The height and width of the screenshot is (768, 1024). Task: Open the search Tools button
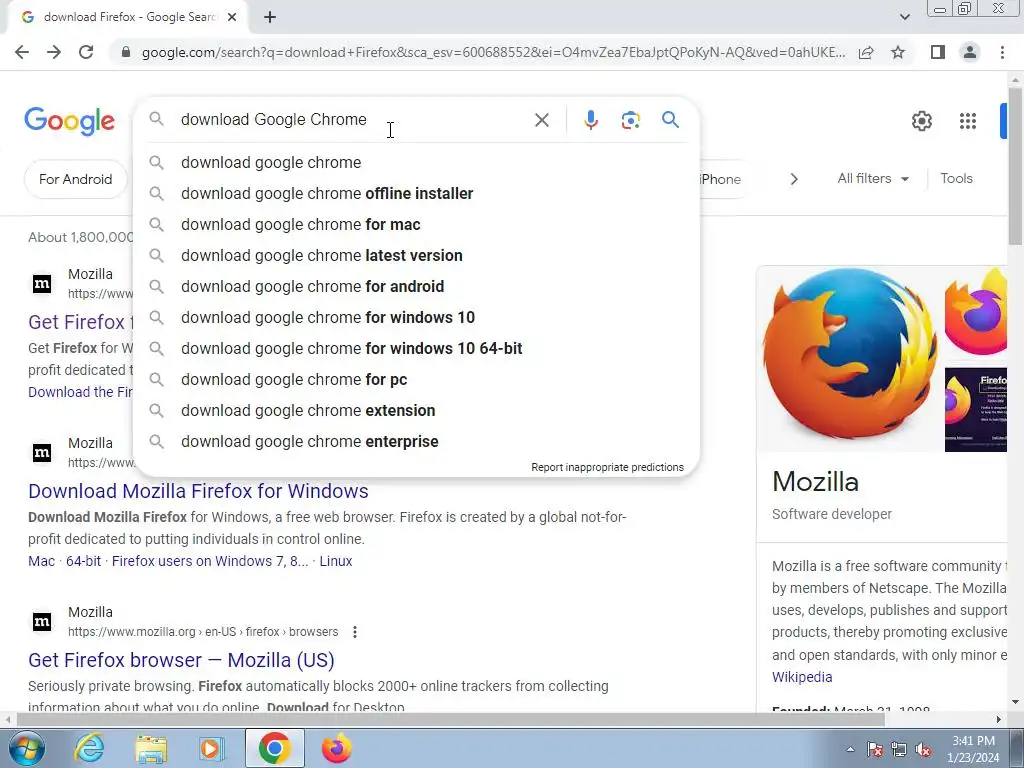click(956, 178)
